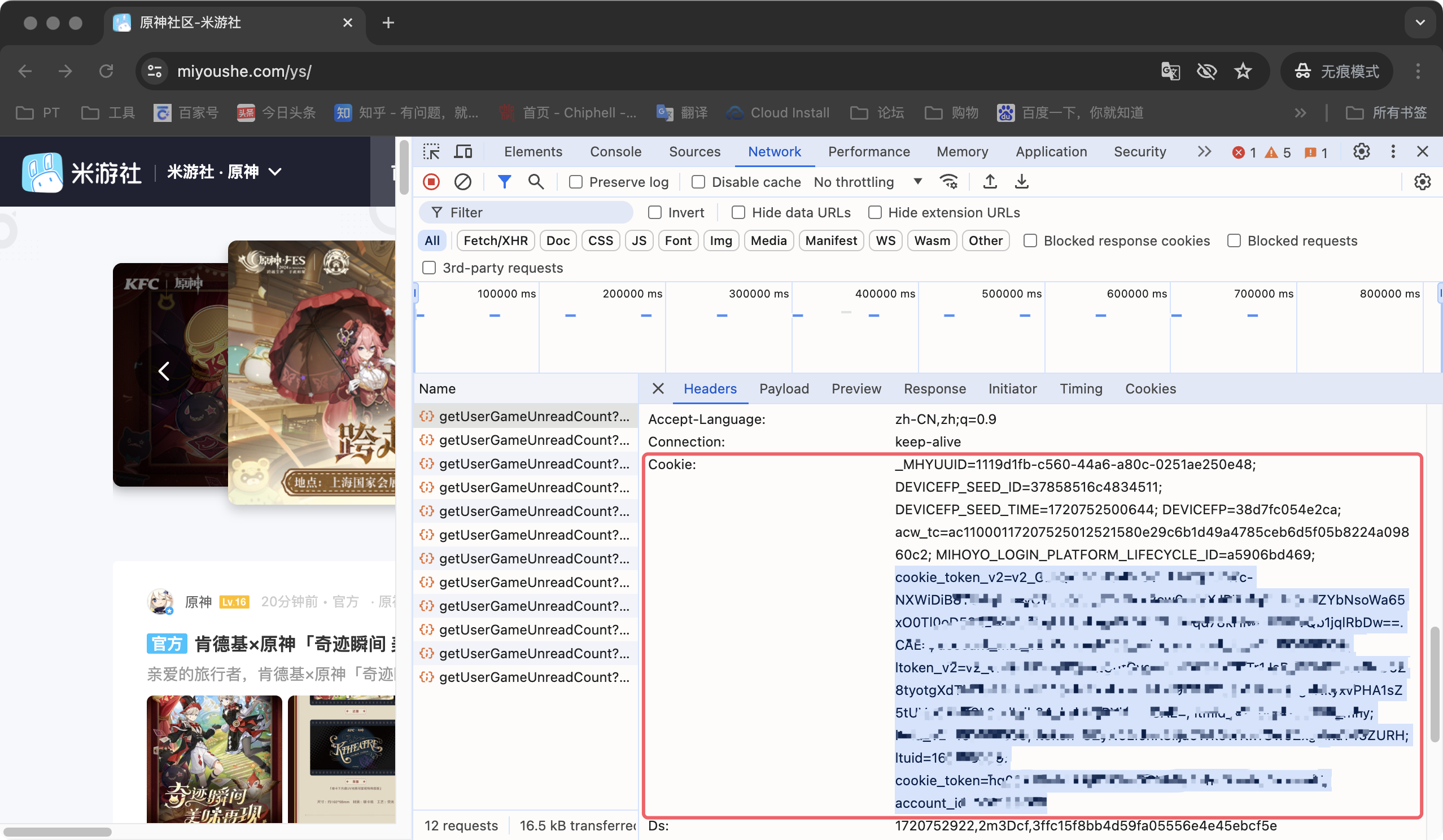Click the tracking protection eye icon

[x=1206, y=71]
